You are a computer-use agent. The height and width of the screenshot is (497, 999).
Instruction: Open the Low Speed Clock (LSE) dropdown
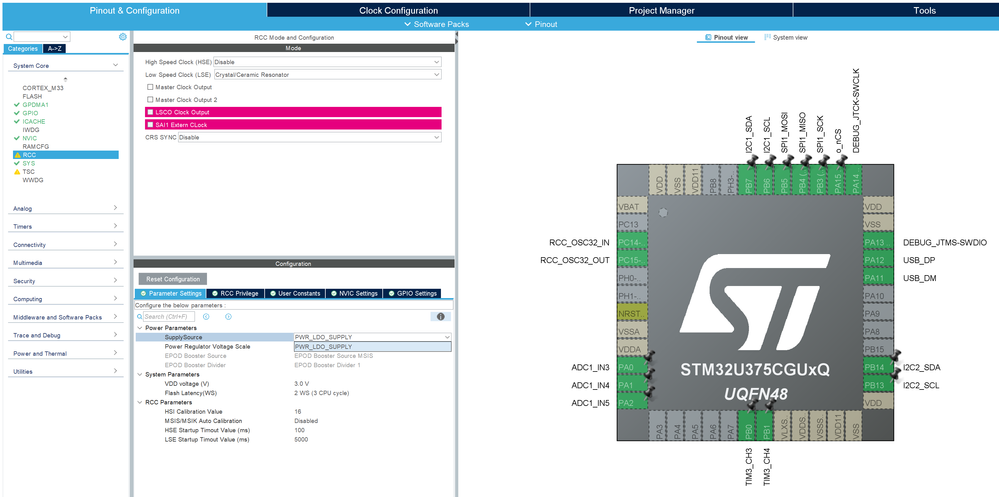click(x=327, y=75)
